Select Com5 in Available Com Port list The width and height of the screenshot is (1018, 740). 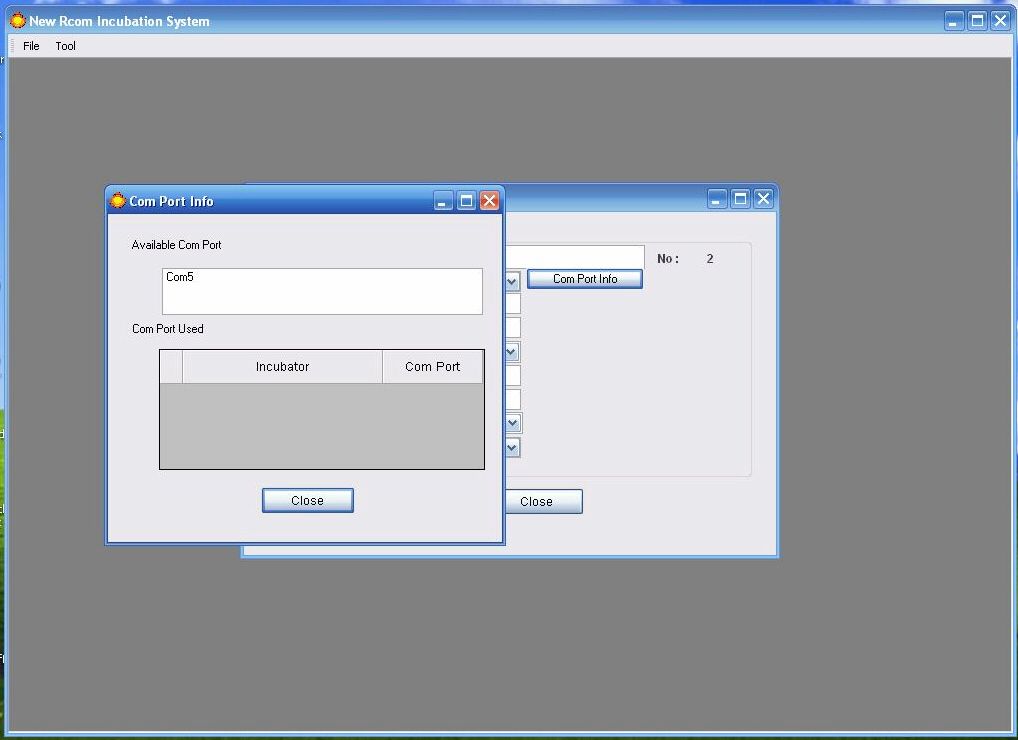point(180,277)
